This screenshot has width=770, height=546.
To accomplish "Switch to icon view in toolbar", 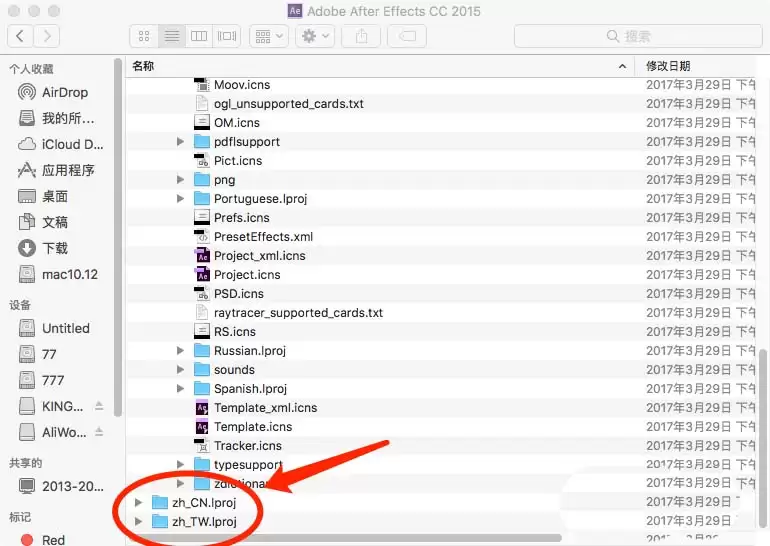I will 144,36.
